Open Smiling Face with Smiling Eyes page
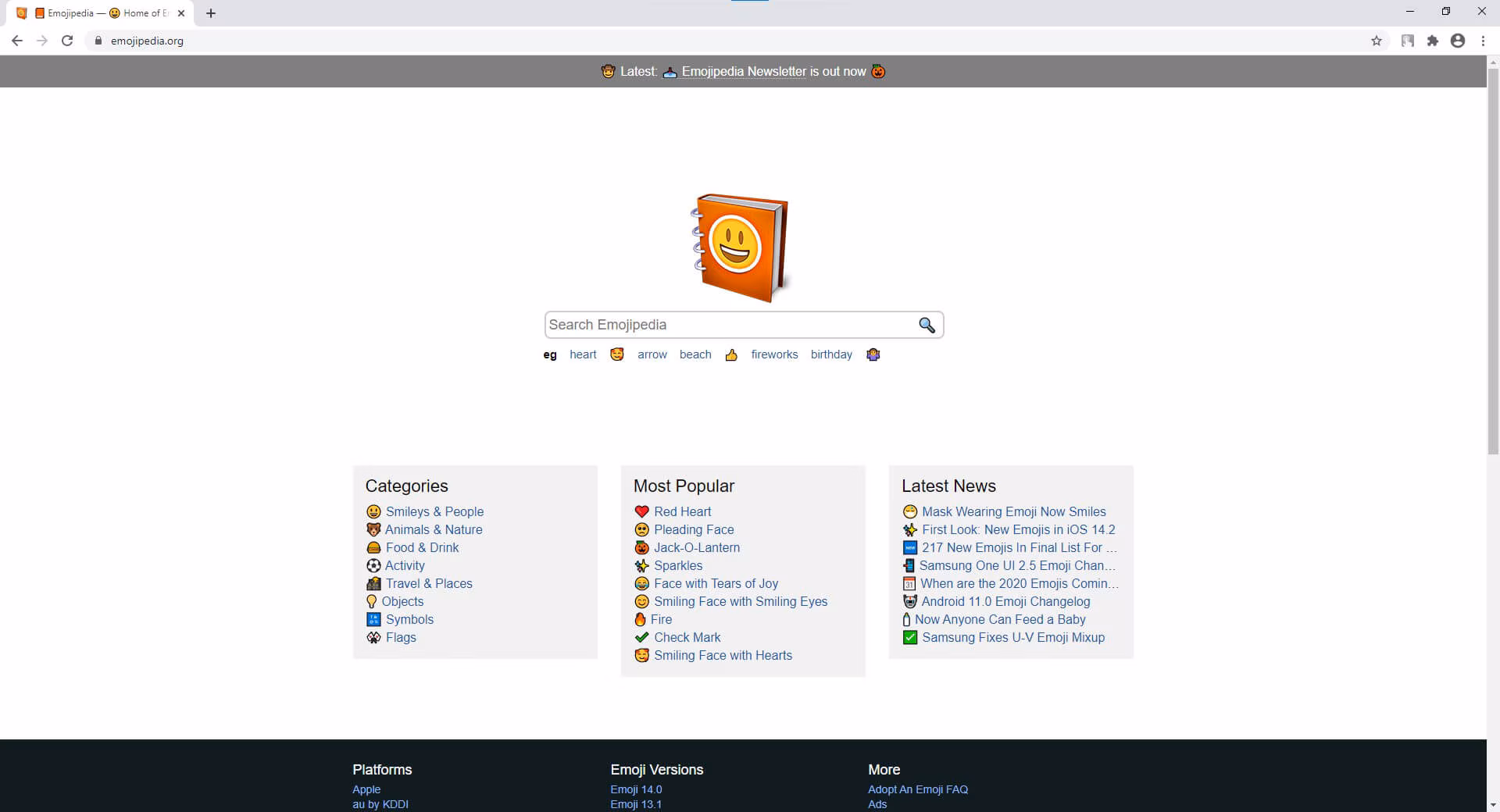 [741, 602]
